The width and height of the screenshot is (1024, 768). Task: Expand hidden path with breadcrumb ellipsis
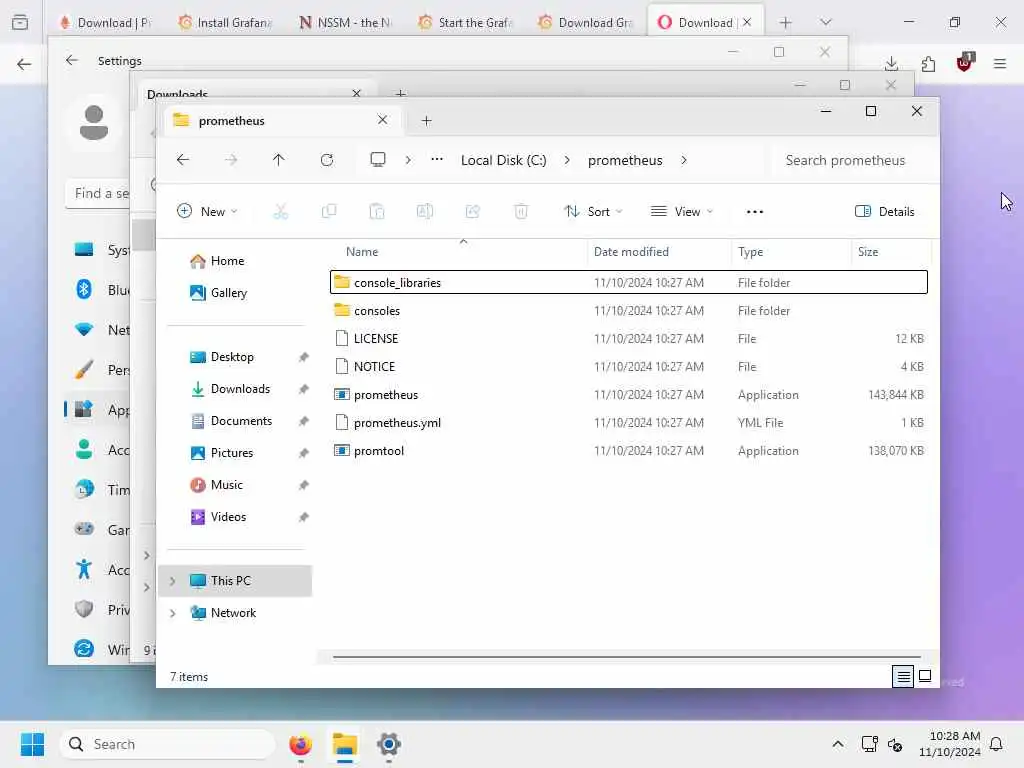pos(437,160)
